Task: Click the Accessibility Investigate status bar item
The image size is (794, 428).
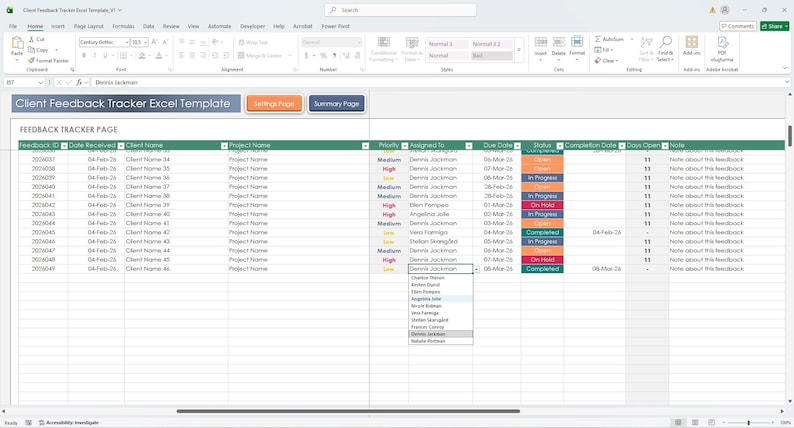Action: coord(69,422)
